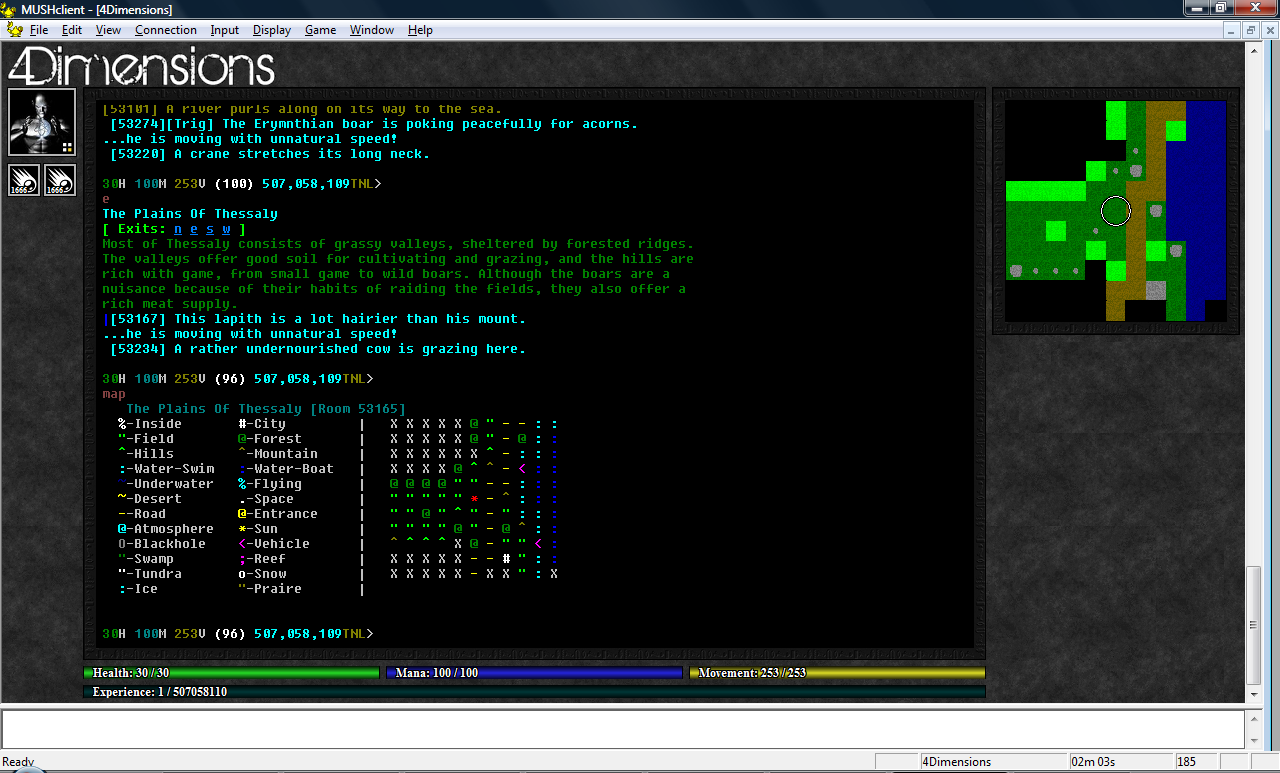Click the 'map' command echo

(x=114, y=394)
